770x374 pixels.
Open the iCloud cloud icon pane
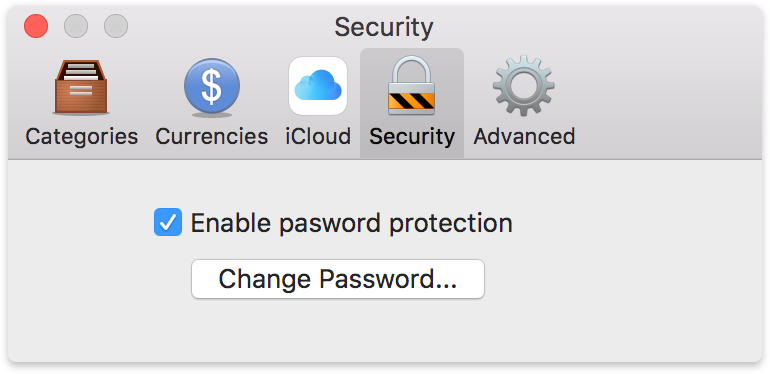point(318,86)
